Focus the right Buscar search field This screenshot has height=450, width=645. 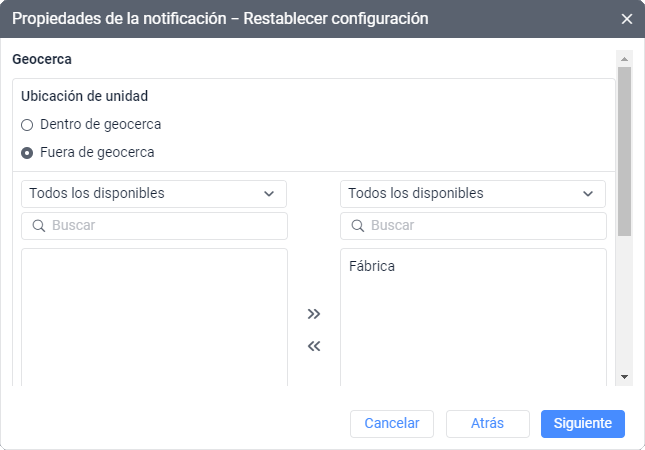coord(484,226)
